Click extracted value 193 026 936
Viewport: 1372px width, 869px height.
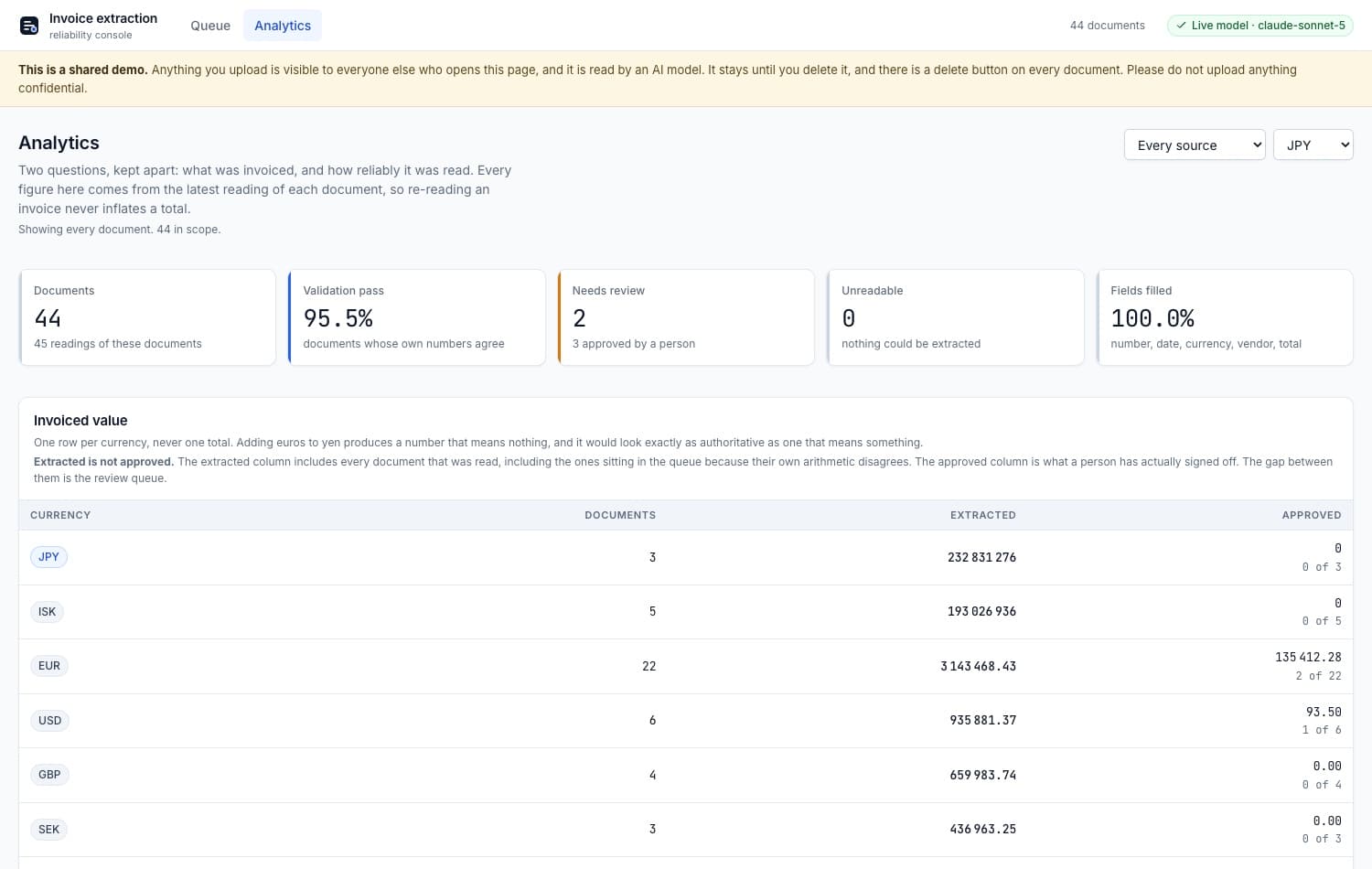click(x=981, y=611)
